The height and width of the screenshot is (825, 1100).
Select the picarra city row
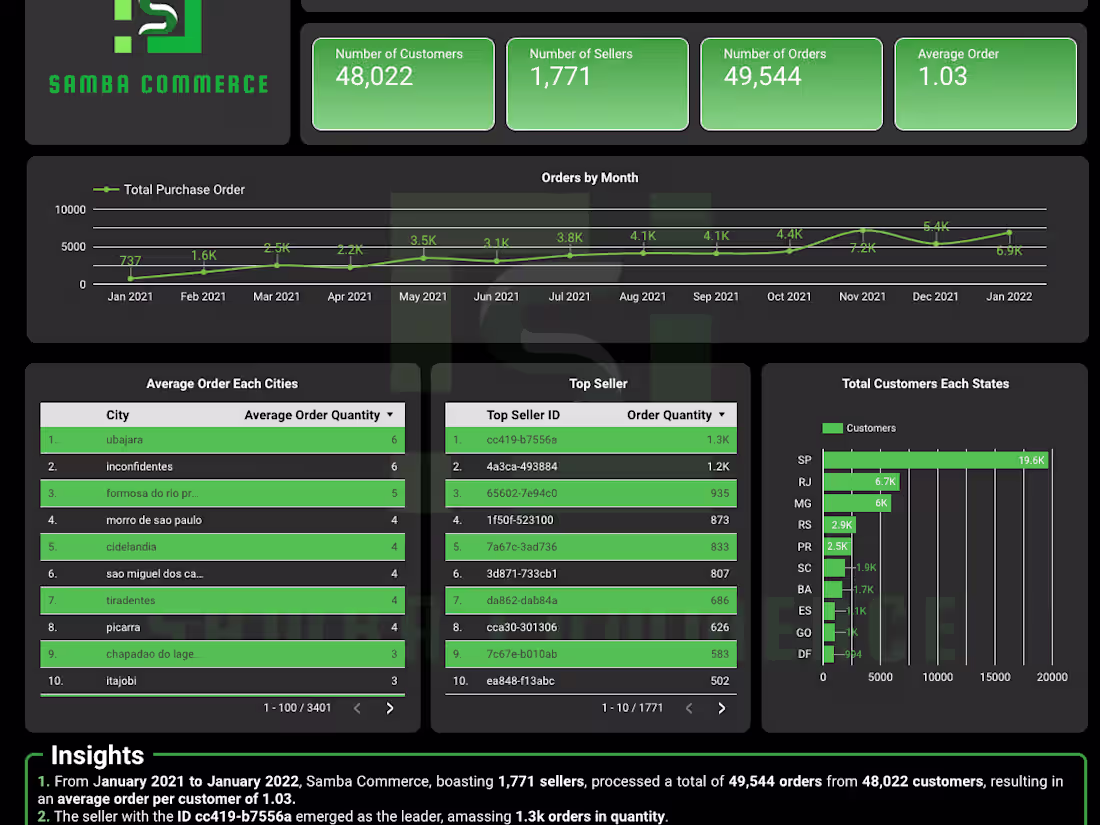pos(222,627)
